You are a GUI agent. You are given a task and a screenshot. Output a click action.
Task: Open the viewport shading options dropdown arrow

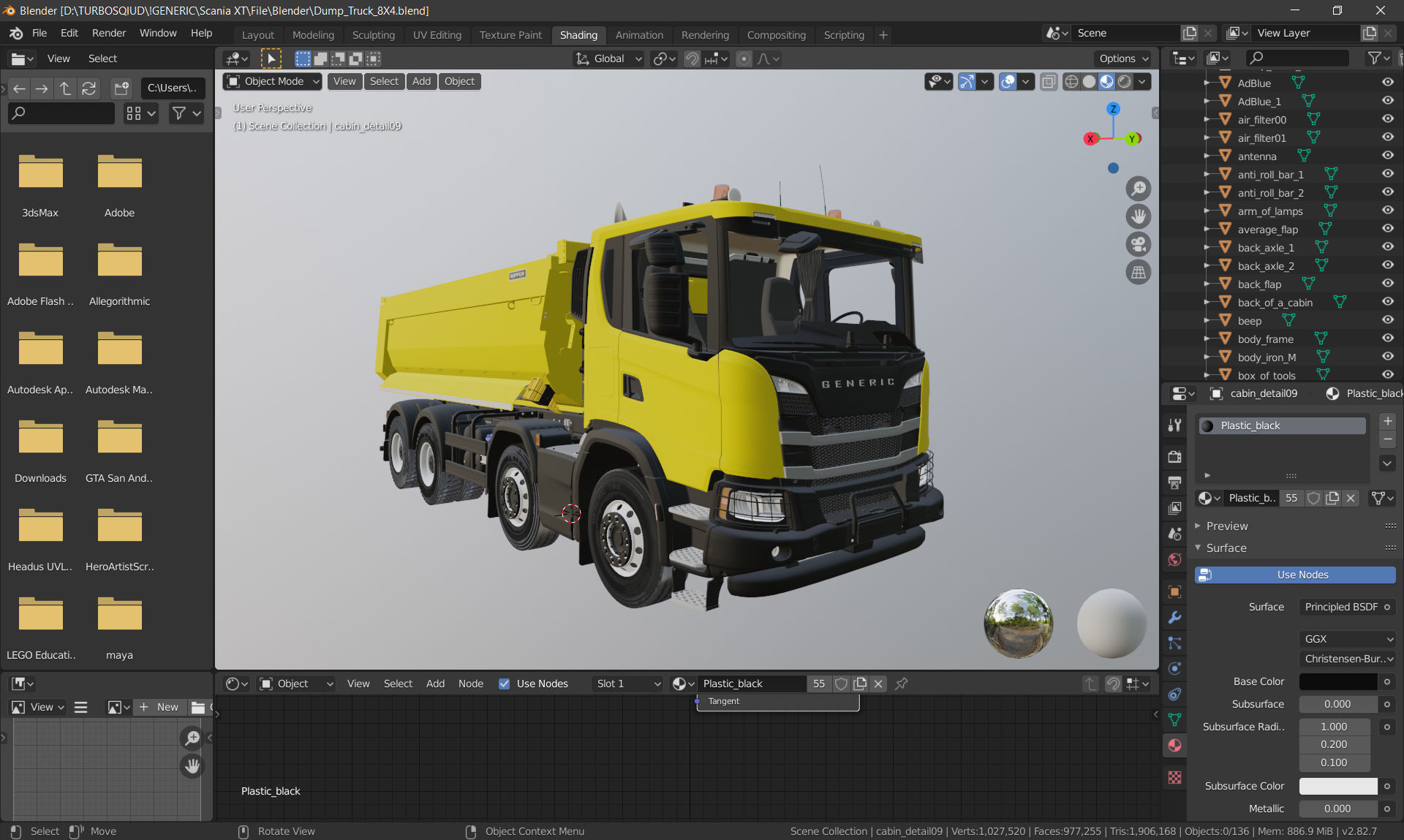[x=1142, y=81]
